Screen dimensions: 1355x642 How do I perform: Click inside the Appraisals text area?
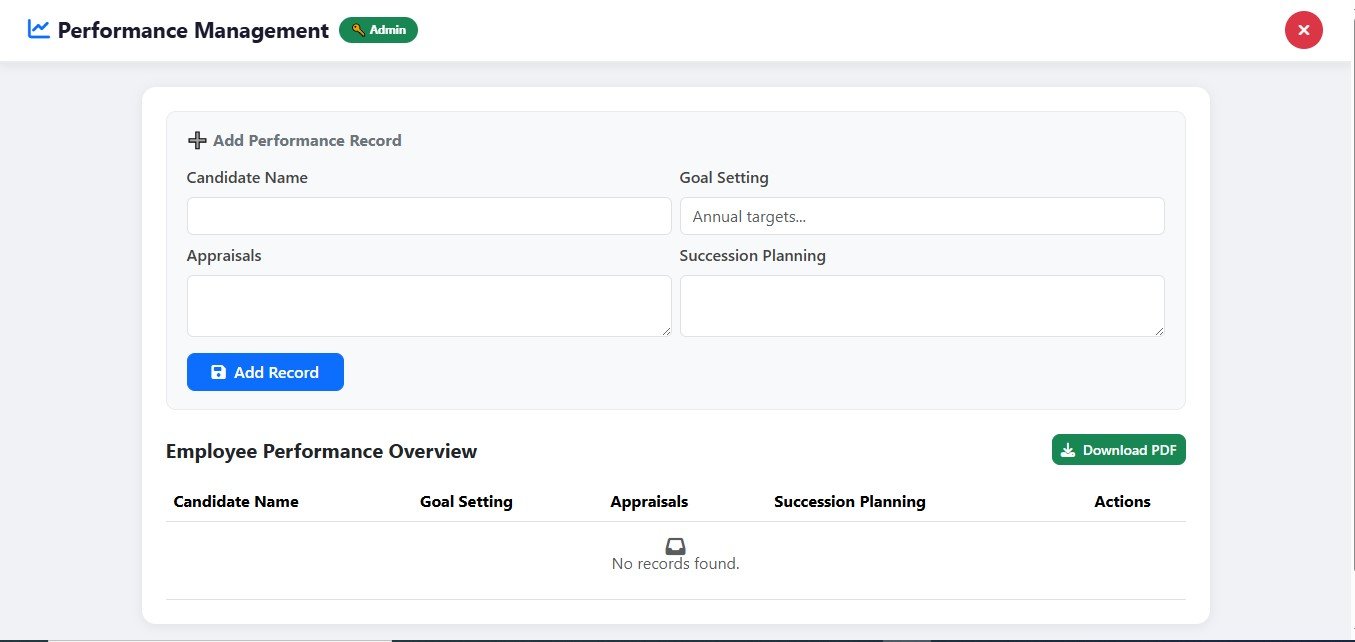(x=429, y=306)
